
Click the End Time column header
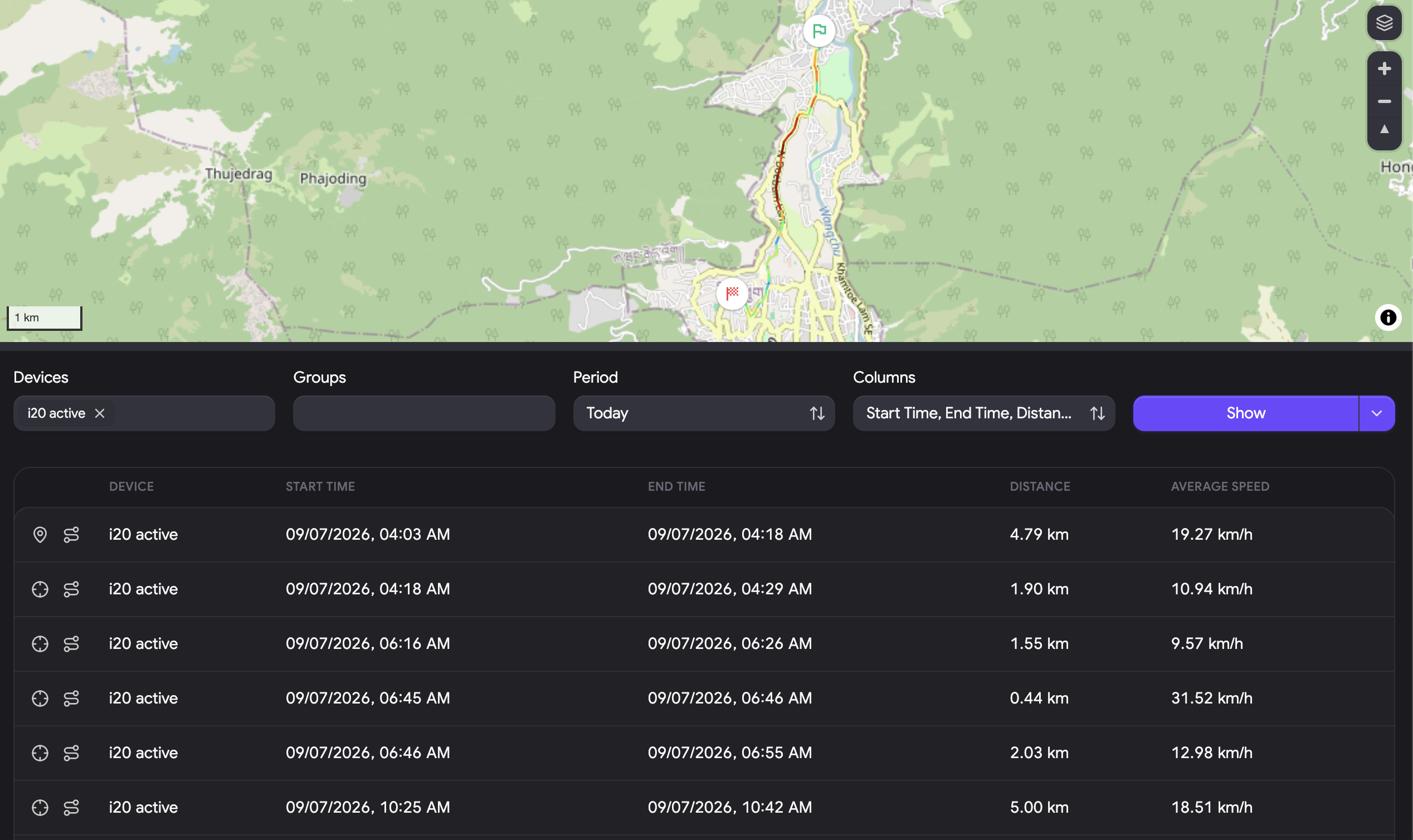pyautogui.click(x=676, y=486)
